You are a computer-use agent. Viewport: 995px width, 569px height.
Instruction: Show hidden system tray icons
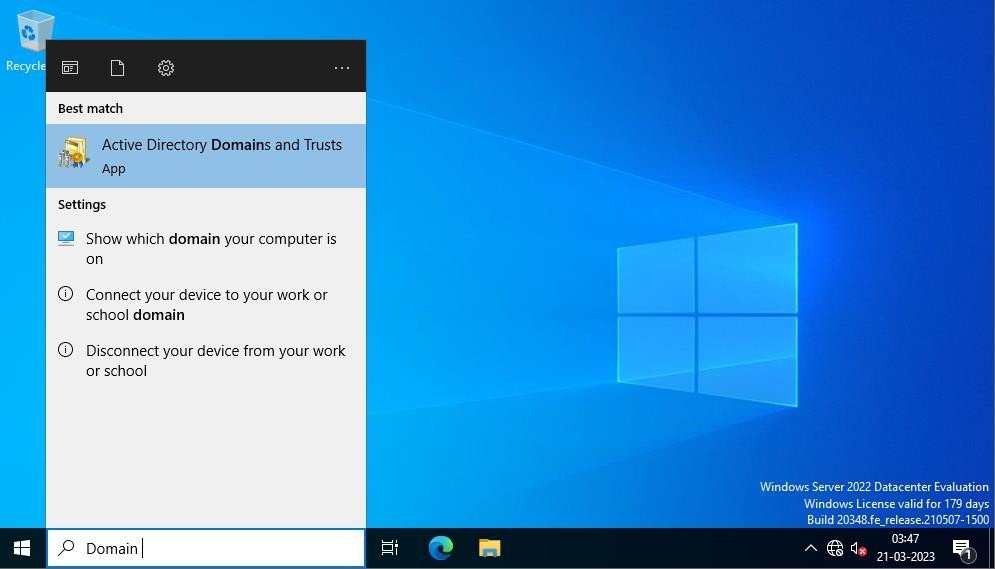pyautogui.click(x=810, y=548)
